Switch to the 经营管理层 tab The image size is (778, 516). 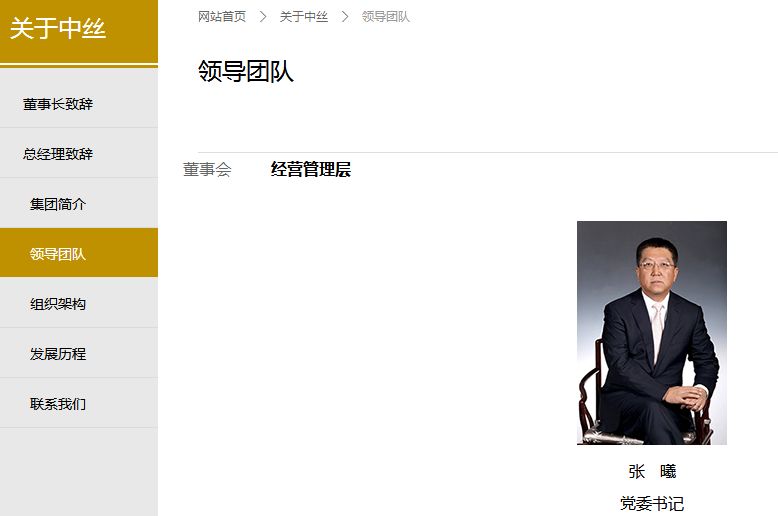point(311,169)
